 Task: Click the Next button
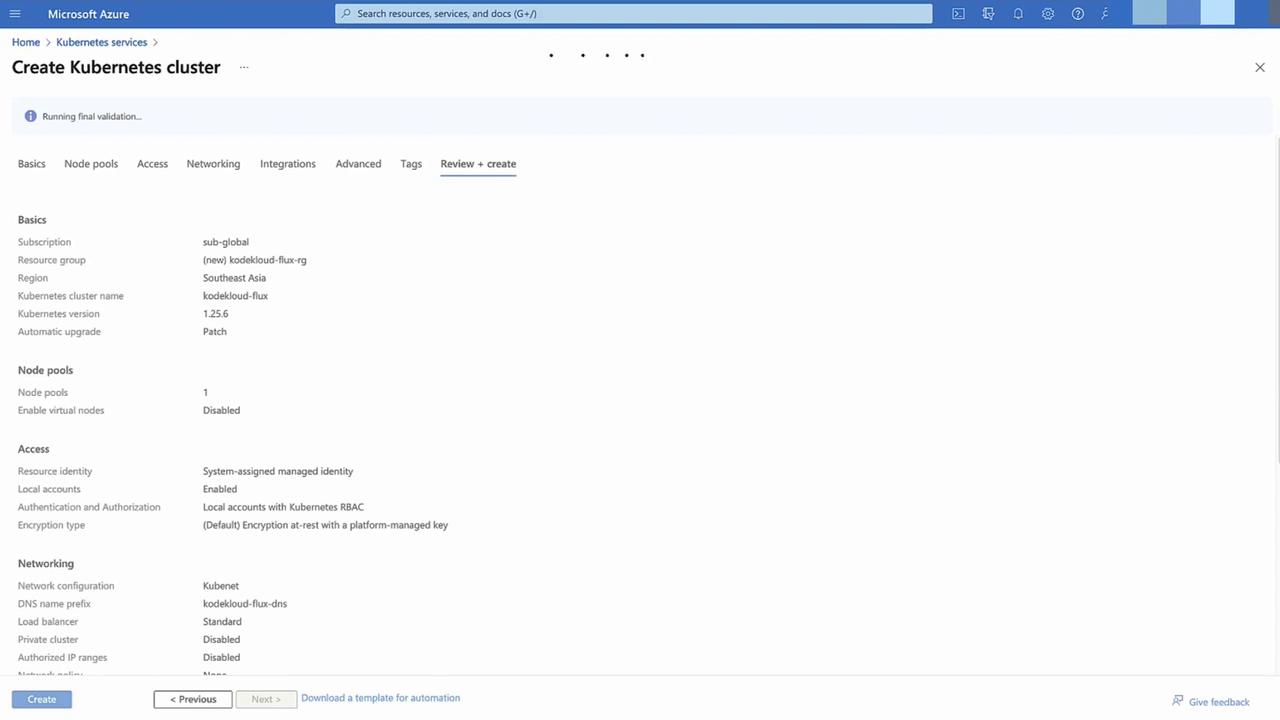coord(266,699)
